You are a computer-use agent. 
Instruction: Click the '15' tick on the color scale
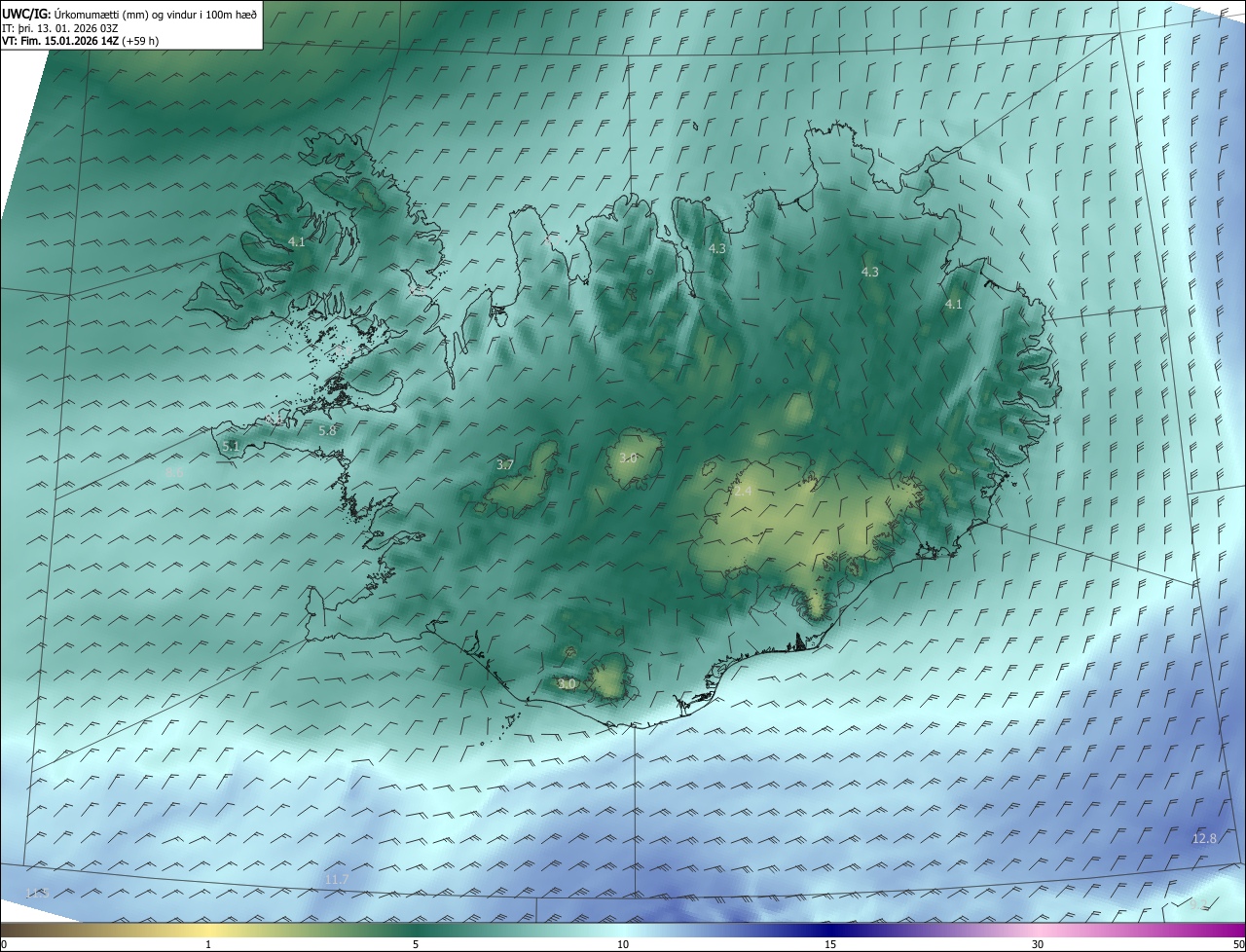[830, 945]
